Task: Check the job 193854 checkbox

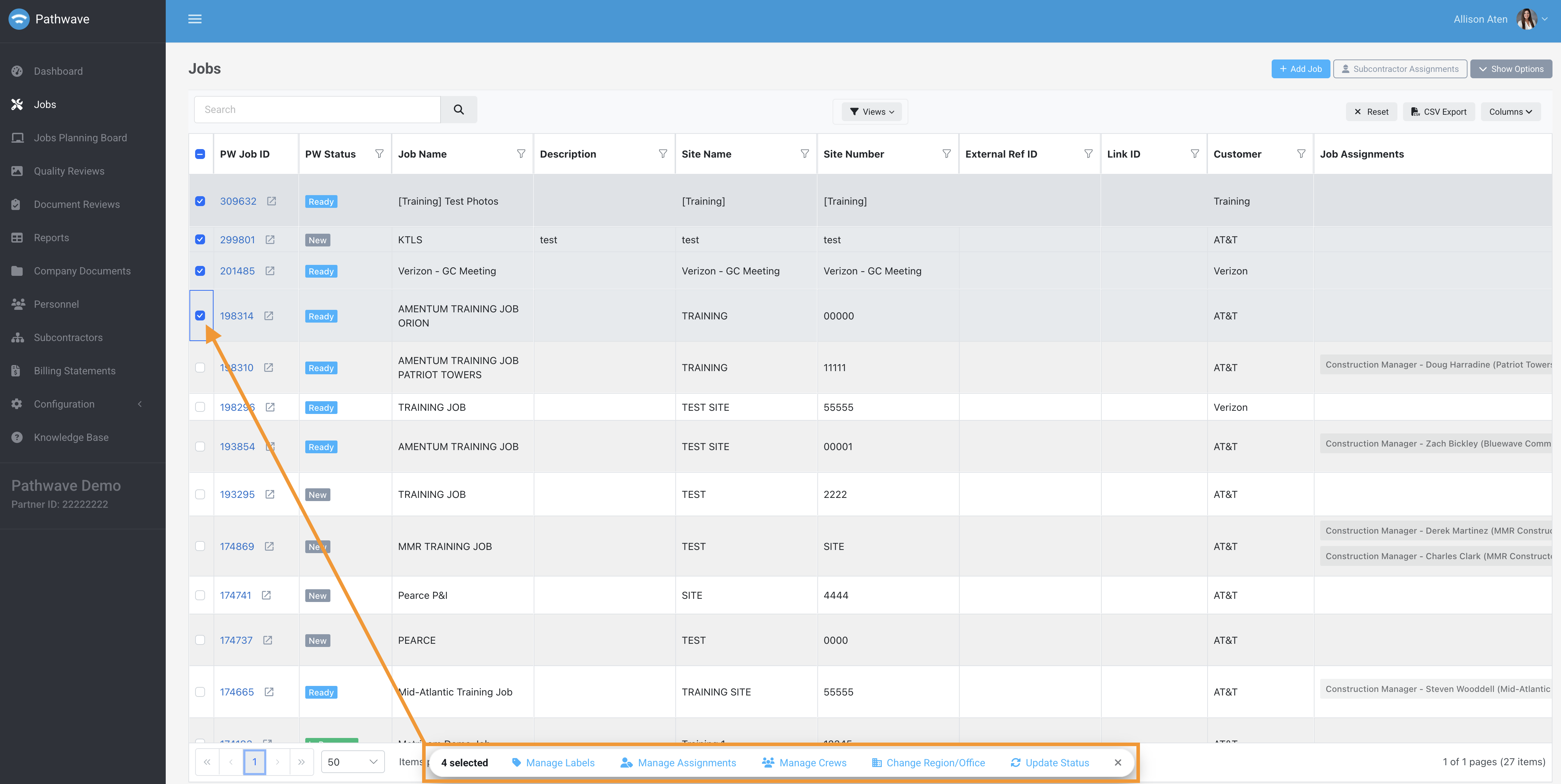Action: (200, 447)
